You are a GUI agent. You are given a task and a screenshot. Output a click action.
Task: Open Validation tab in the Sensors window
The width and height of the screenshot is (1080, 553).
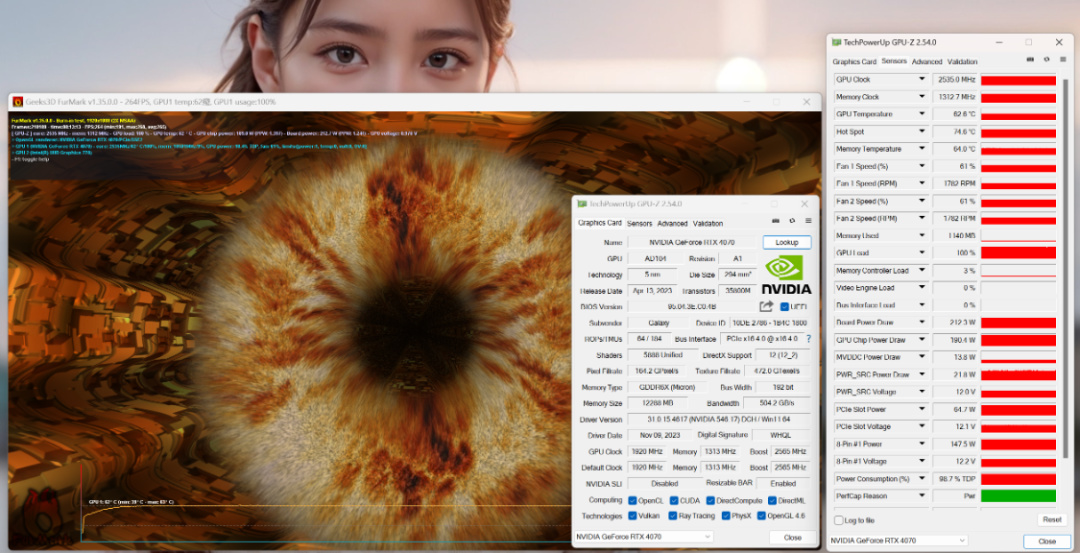(962, 61)
